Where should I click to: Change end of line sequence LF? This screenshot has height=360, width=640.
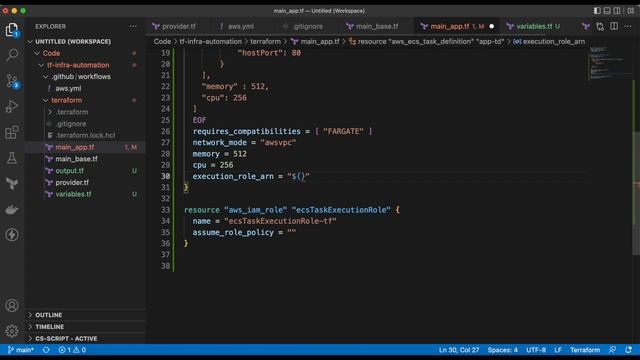point(558,350)
